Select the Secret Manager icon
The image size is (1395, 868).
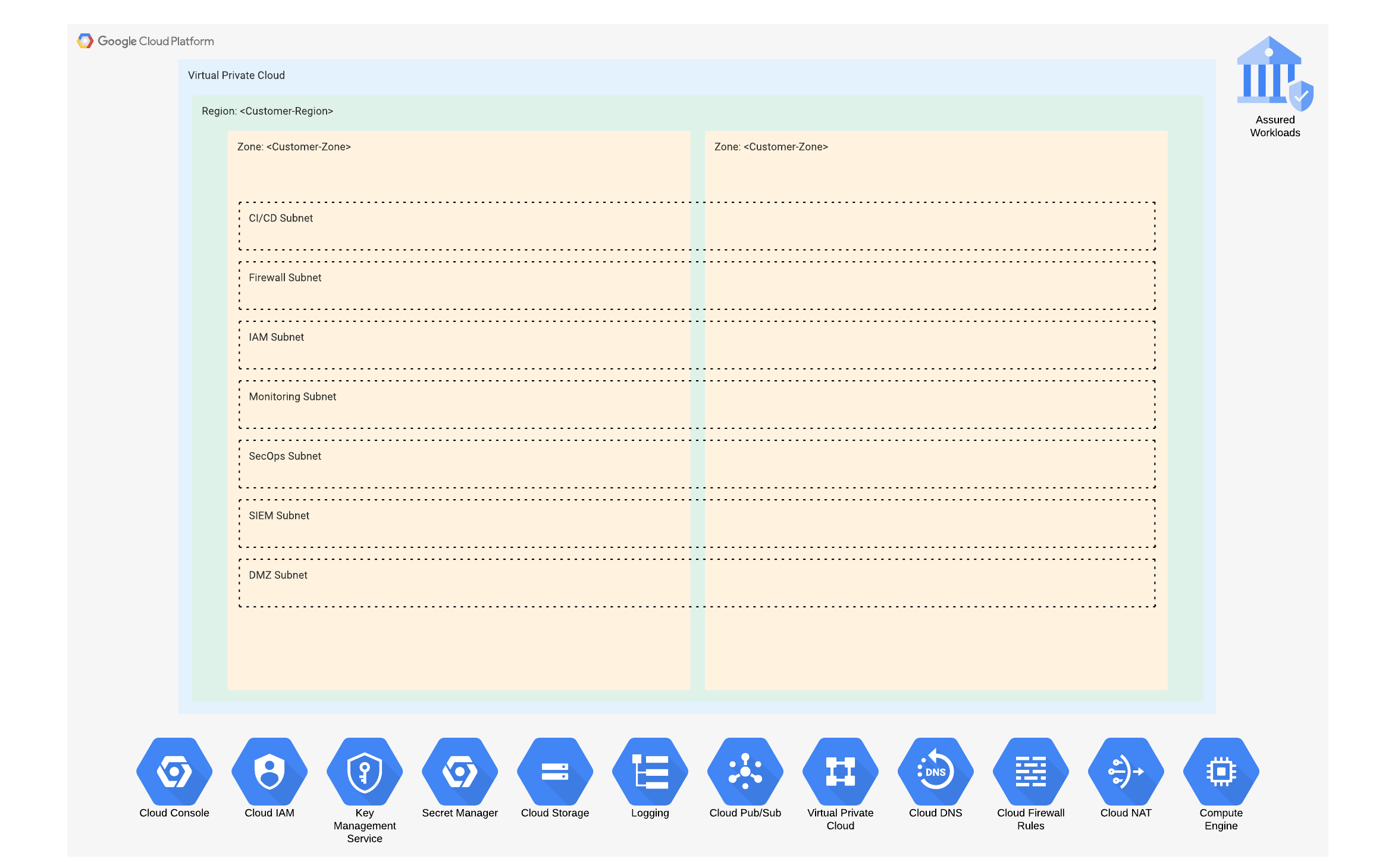click(460, 772)
